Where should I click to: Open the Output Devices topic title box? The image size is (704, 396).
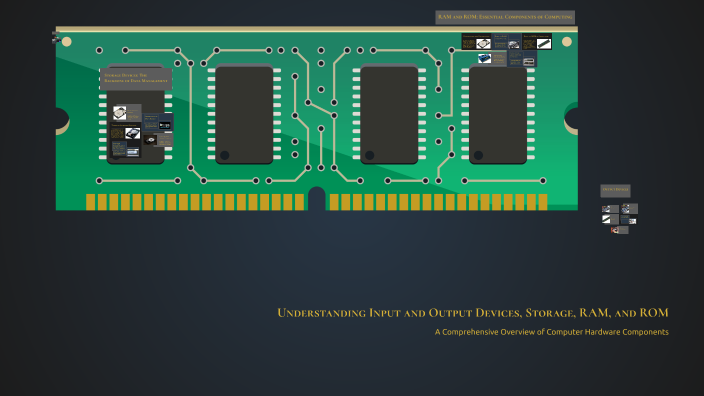coord(616,191)
